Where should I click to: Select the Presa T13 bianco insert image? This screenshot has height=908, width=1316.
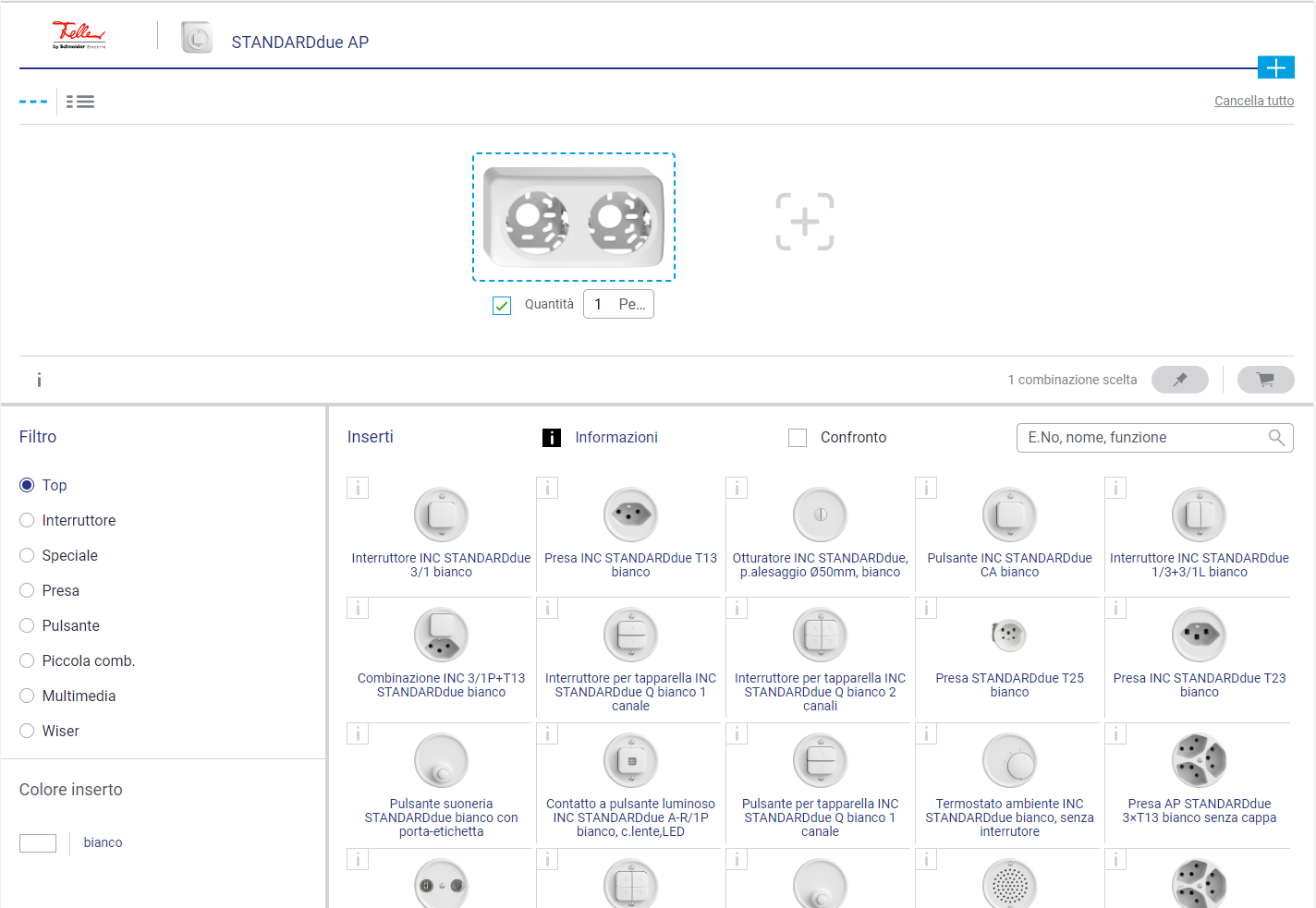pos(631,515)
